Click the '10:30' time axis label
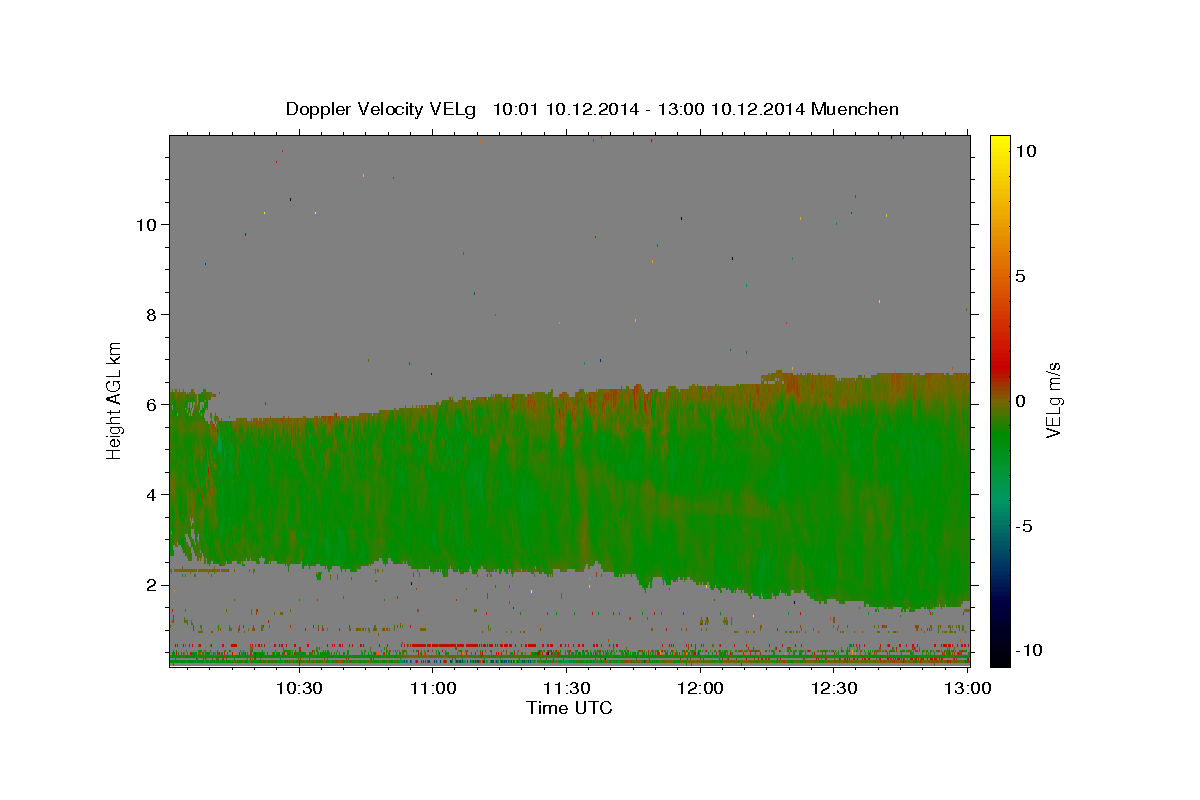This screenshot has height=800, width=1200. (298, 688)
